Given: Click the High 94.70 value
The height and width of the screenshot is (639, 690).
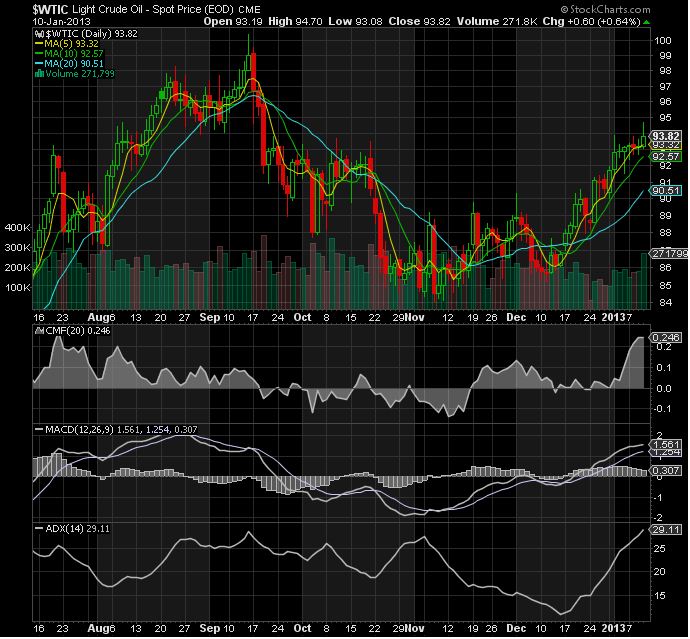Looking at the screenshot, I should tap(295, 21).
